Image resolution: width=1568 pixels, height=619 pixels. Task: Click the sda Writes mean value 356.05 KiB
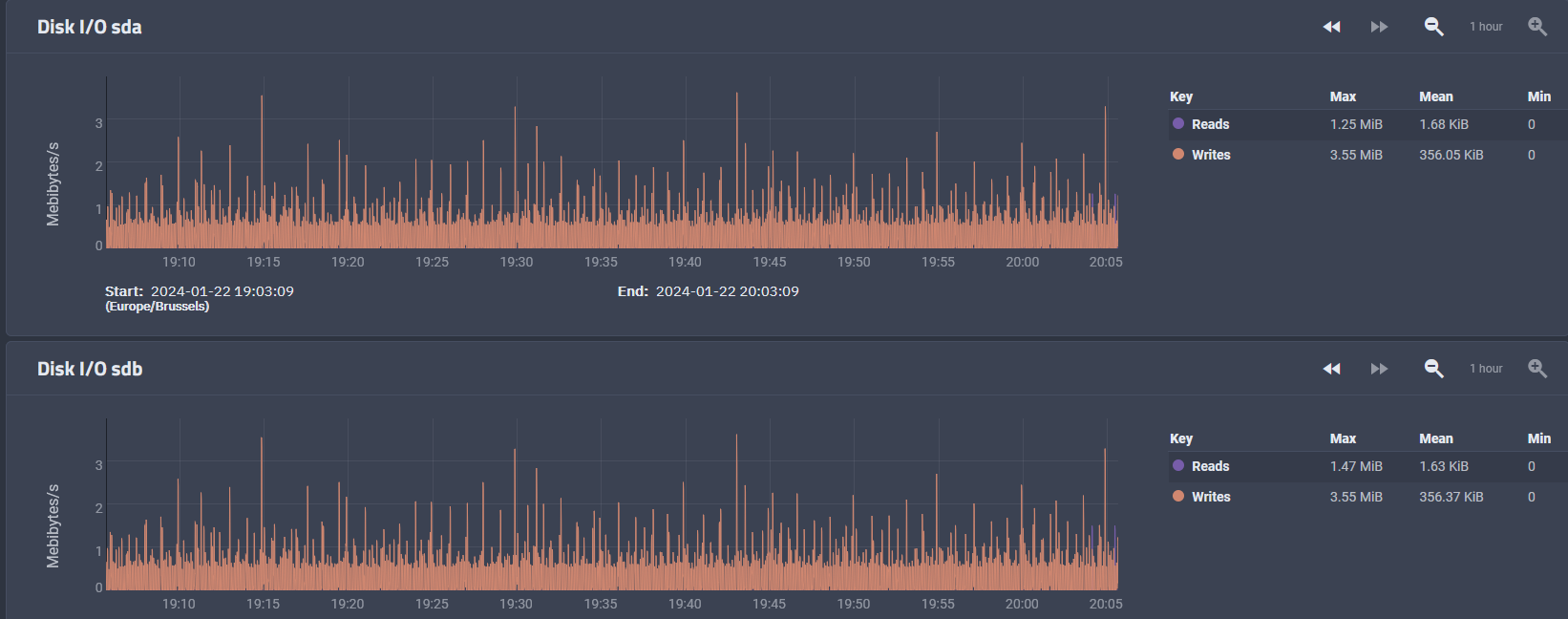(1451, 155)
